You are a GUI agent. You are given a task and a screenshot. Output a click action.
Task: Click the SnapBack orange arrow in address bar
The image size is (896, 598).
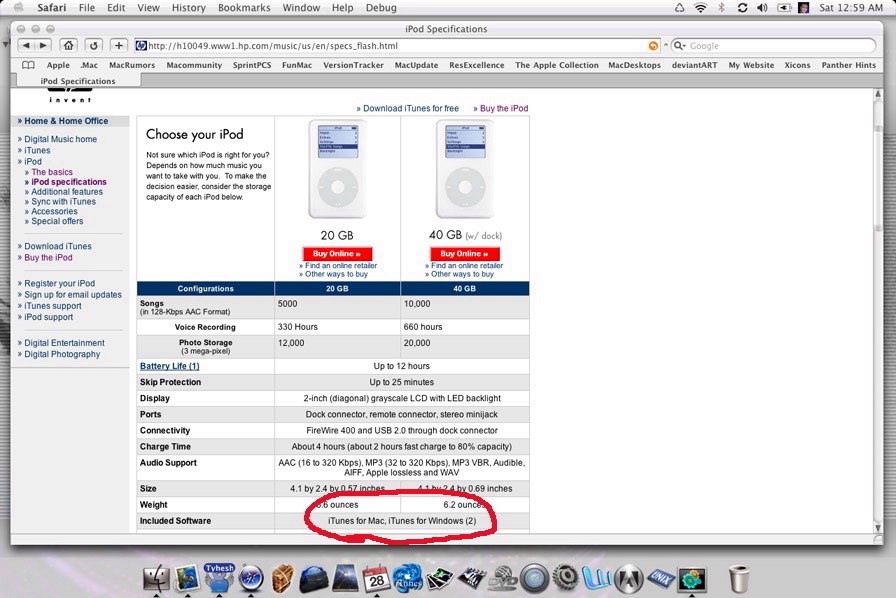point(653,46)
